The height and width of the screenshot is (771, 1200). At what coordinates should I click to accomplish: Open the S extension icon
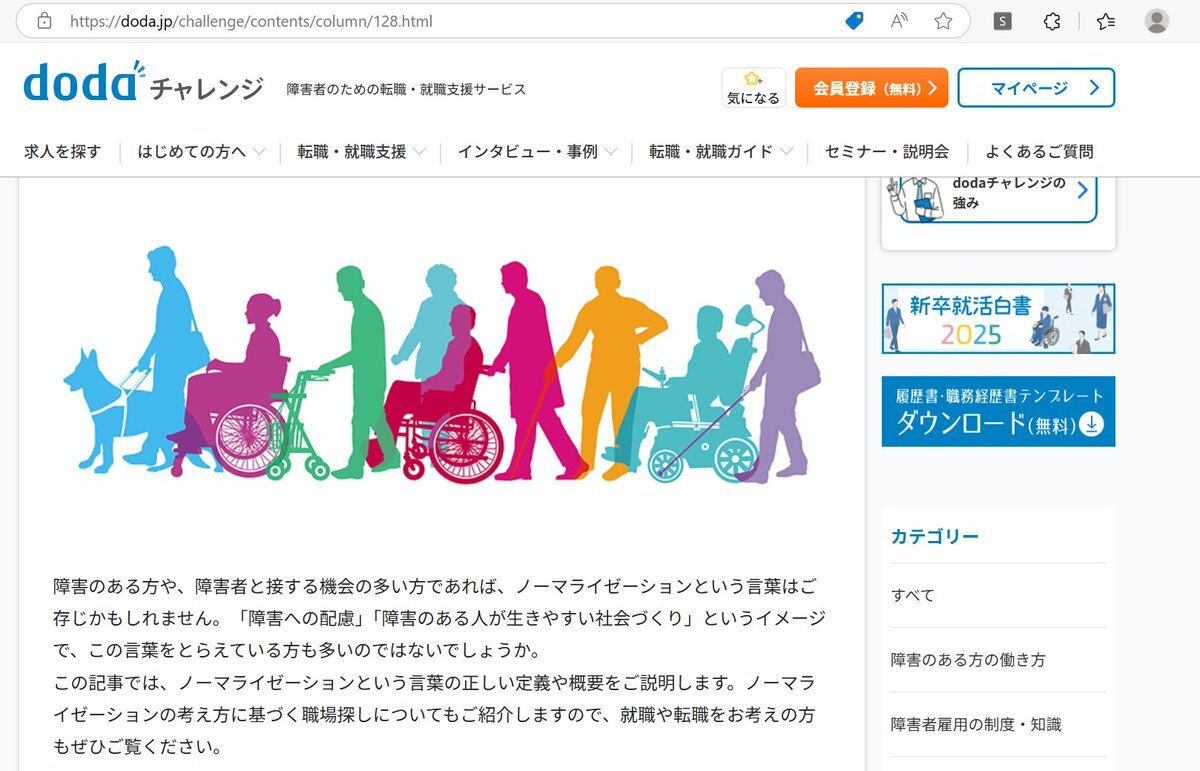[1003, 21]
